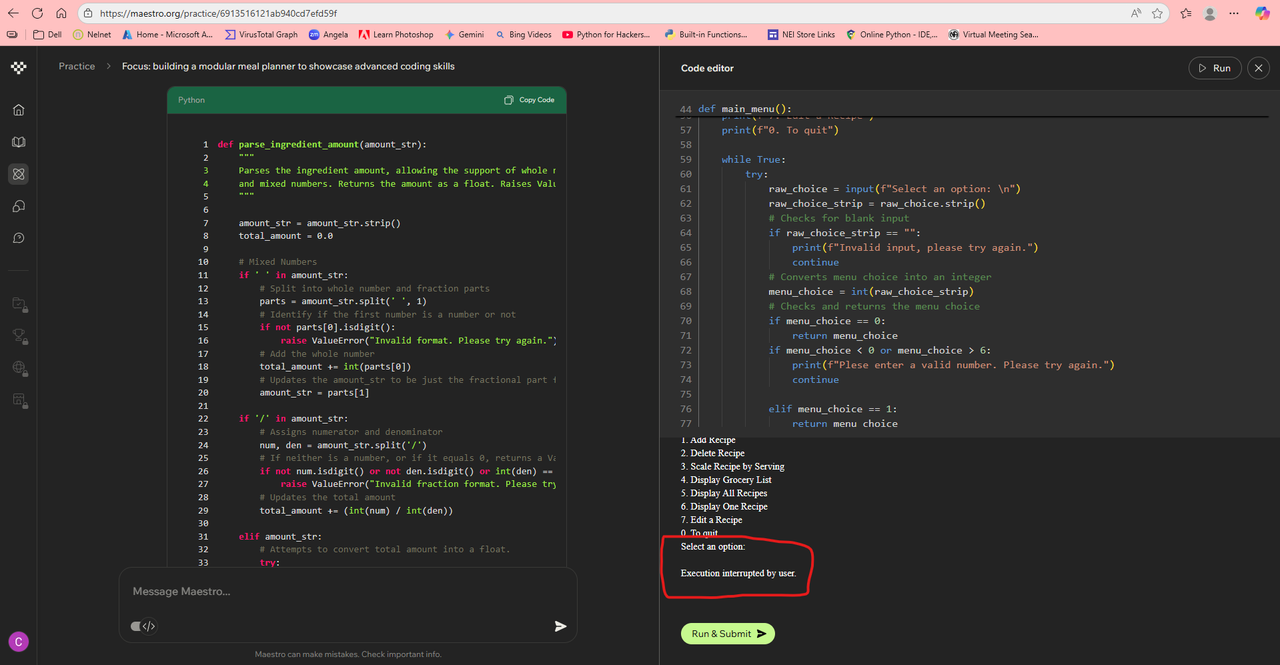Screen dimensions: 1280x665
Task: Activate Read aloud icon in address bar
Action: click(1136, 14)
